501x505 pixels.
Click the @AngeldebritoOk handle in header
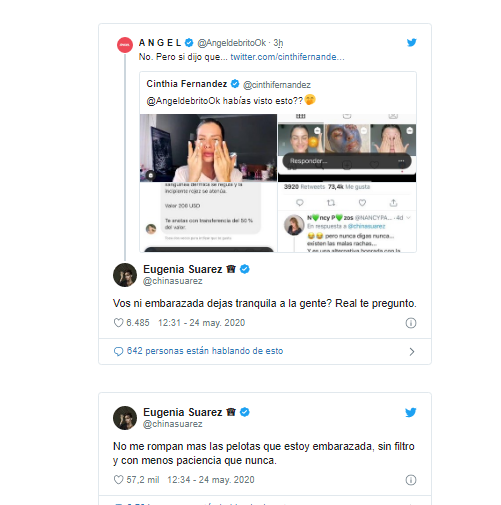coord(232,43)
